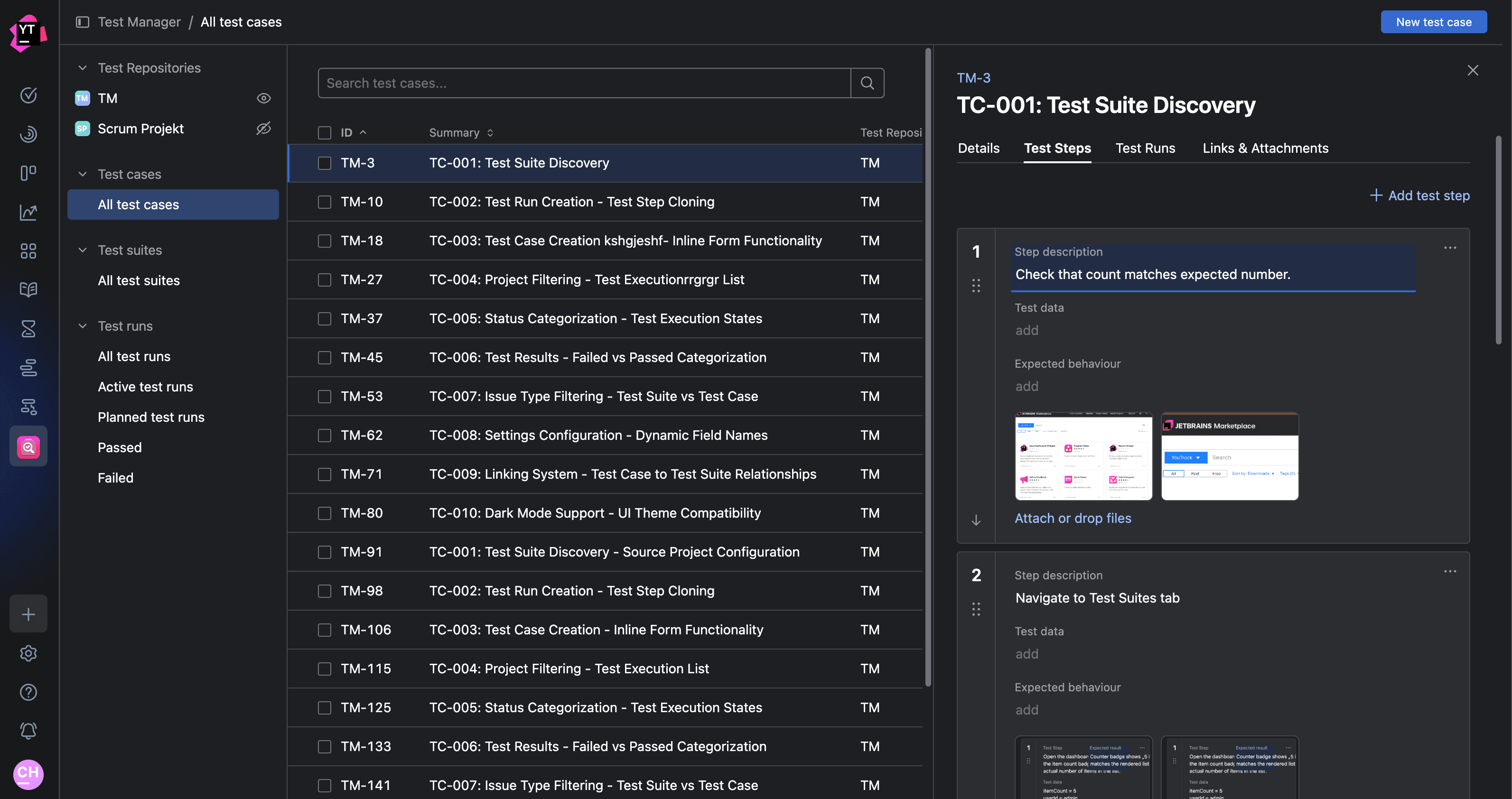Show hidden Scrum Projekt repository
The height and width of the screenshot is (799, 1512).
point(263,129)
